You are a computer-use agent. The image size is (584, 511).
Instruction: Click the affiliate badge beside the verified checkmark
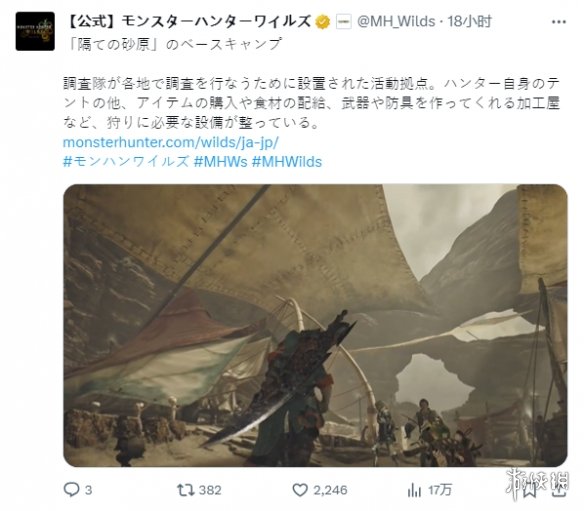[343, 22]
